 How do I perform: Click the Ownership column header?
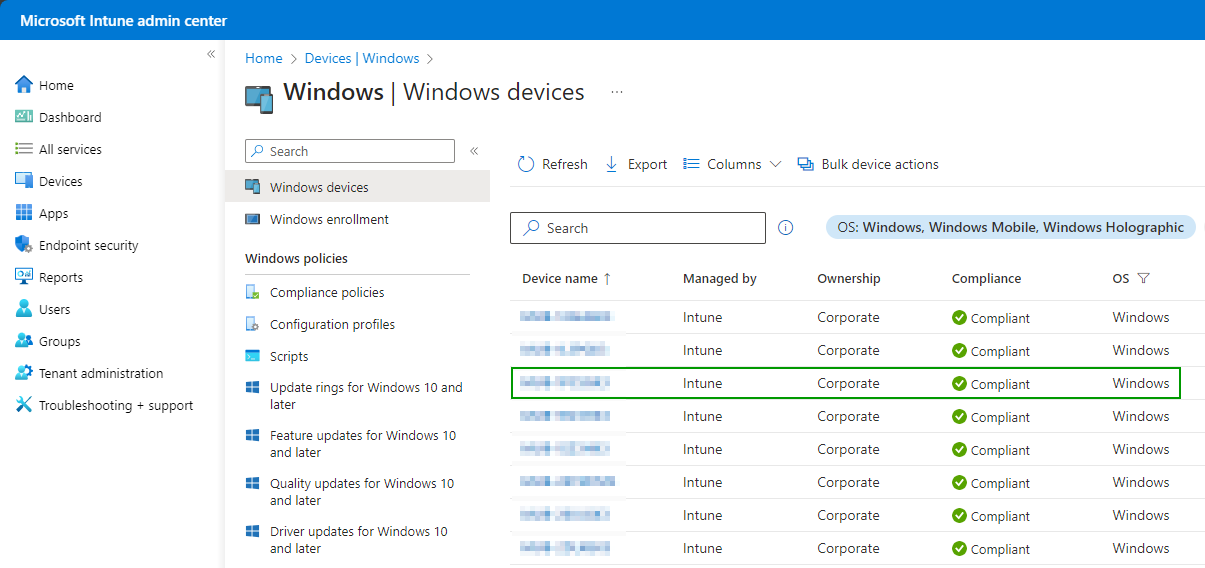click(x=849, y=279)
